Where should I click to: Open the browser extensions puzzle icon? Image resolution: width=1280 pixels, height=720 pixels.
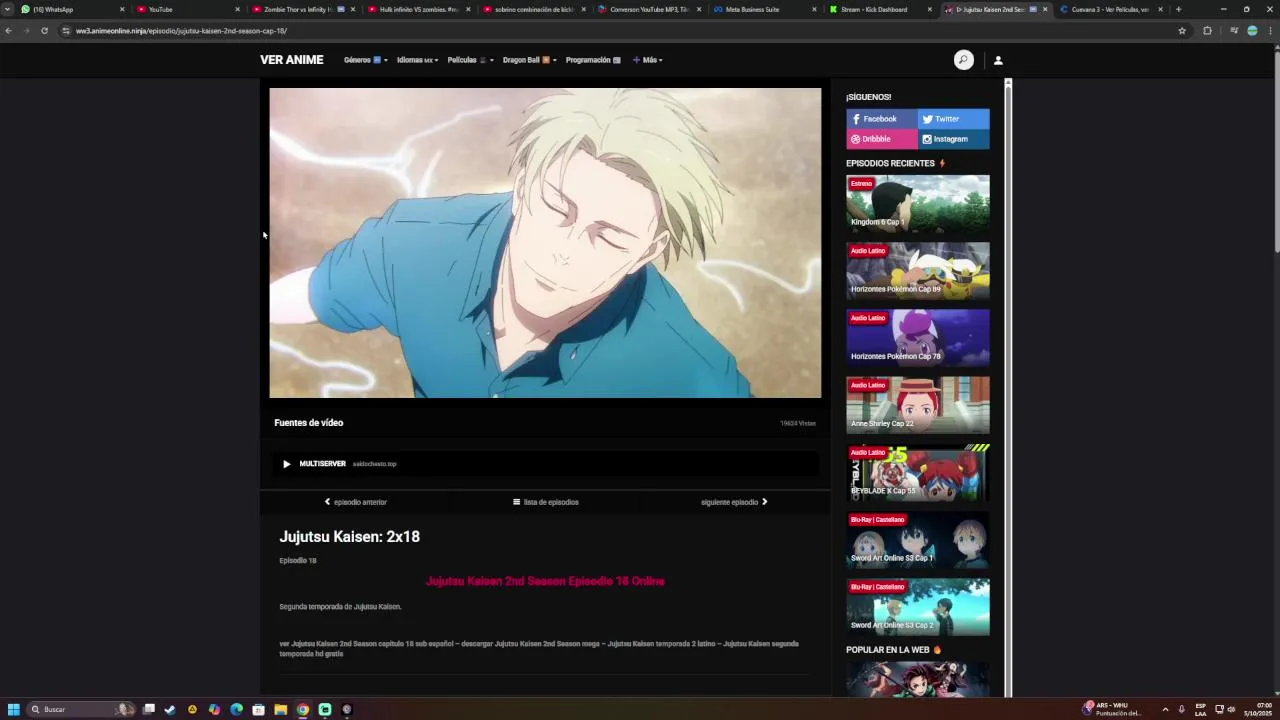pos(1207,31)
